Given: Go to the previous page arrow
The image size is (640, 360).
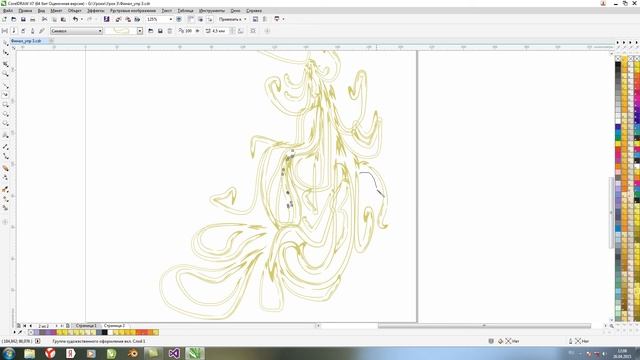Looking at the screenshot, I should click(x=31, y=326).
